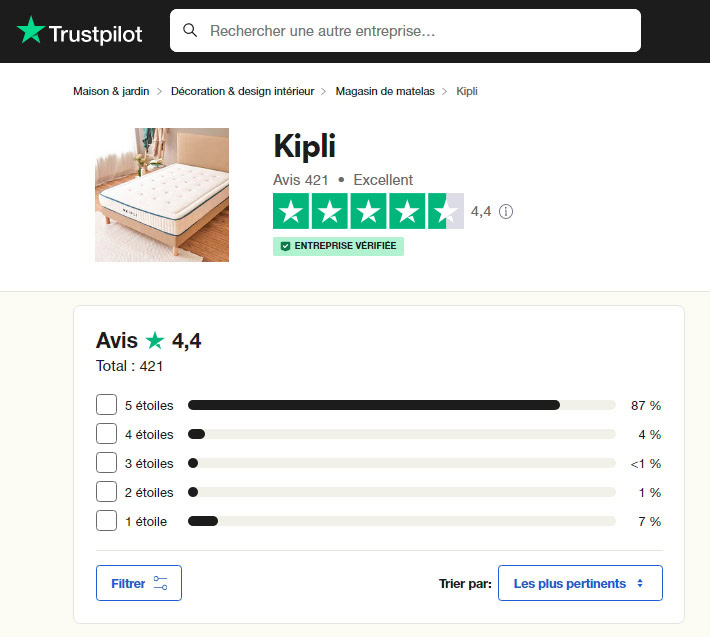Select the 3 étoiles checkbox
This screenshot has height=637, width=710.
point(106,463)
